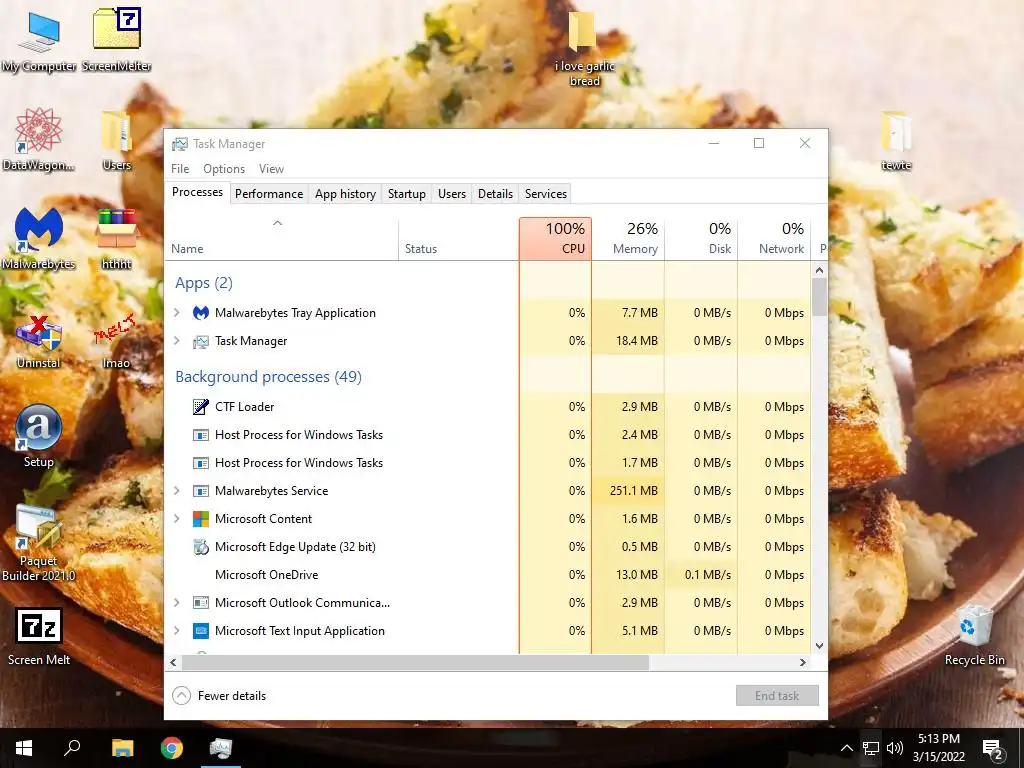Open File Explorer from the taskbar
The image size is (1024, 768).
[122, 748]
